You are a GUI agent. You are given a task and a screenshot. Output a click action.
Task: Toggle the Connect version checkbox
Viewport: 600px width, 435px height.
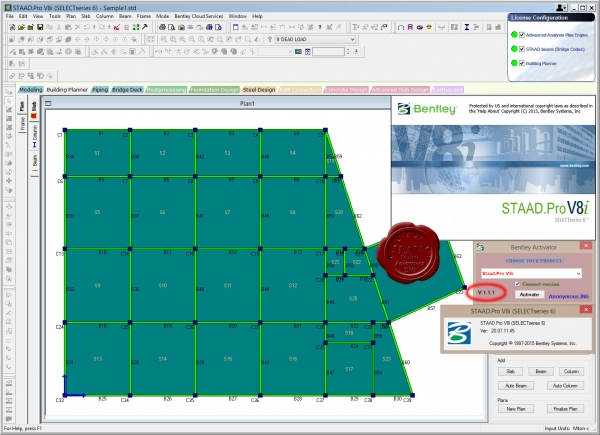pyautogui.click(x=517, y=284)
